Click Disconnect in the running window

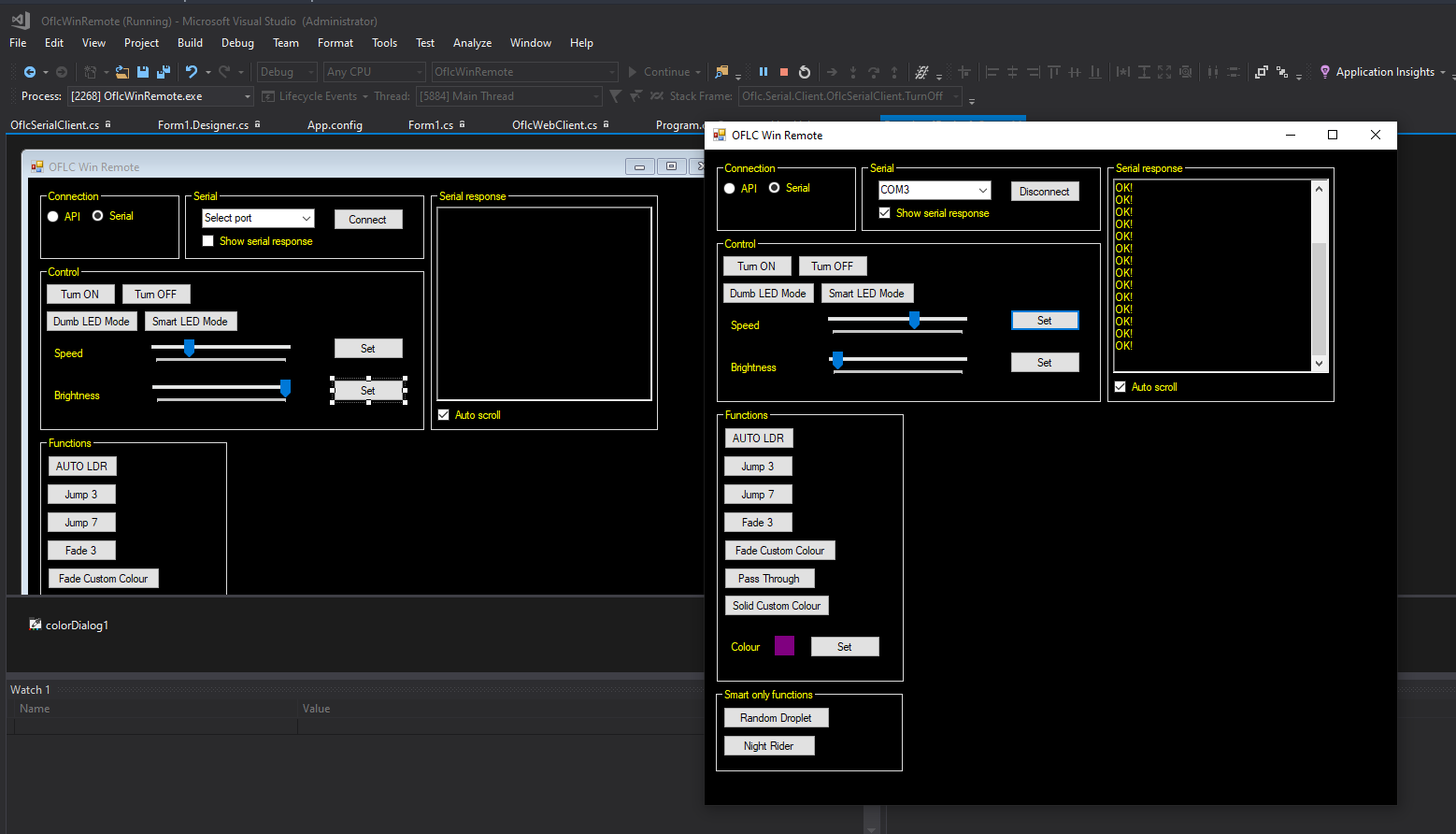(x=1045, y=192)
